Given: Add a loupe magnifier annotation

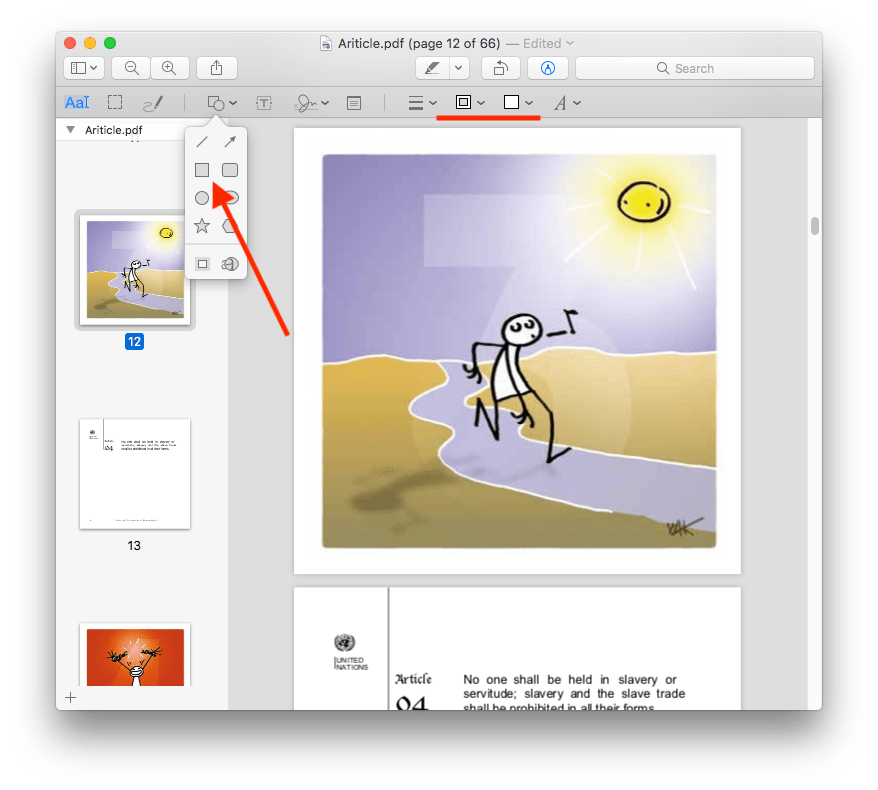Looking at the screenshot, I should coord(230,264).
